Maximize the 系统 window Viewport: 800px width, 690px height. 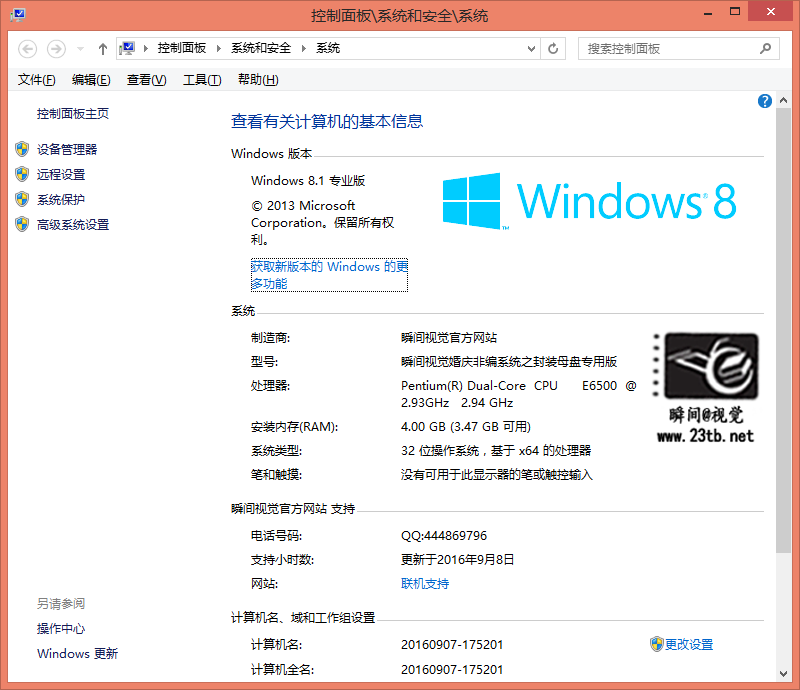pyautogui.click(x=735, y=12)
